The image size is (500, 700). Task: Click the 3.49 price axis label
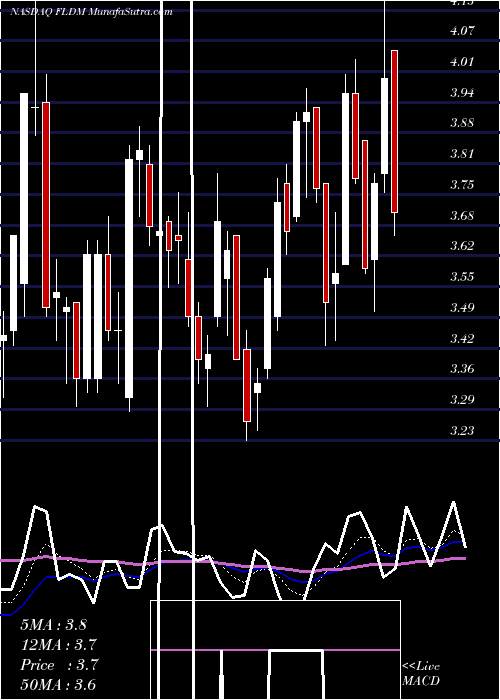462,307
